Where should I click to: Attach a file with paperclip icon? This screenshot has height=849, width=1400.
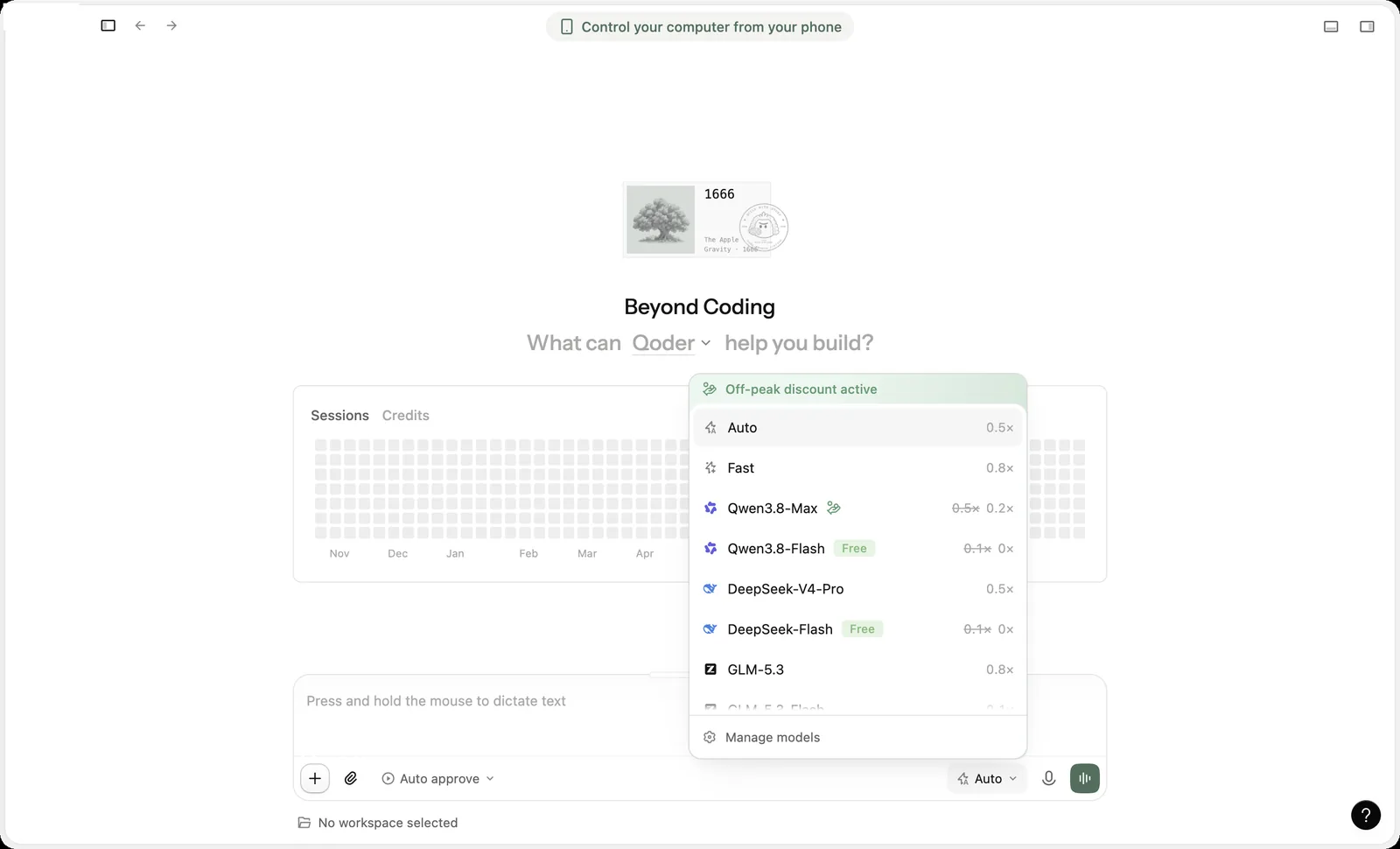click(351, 778)
